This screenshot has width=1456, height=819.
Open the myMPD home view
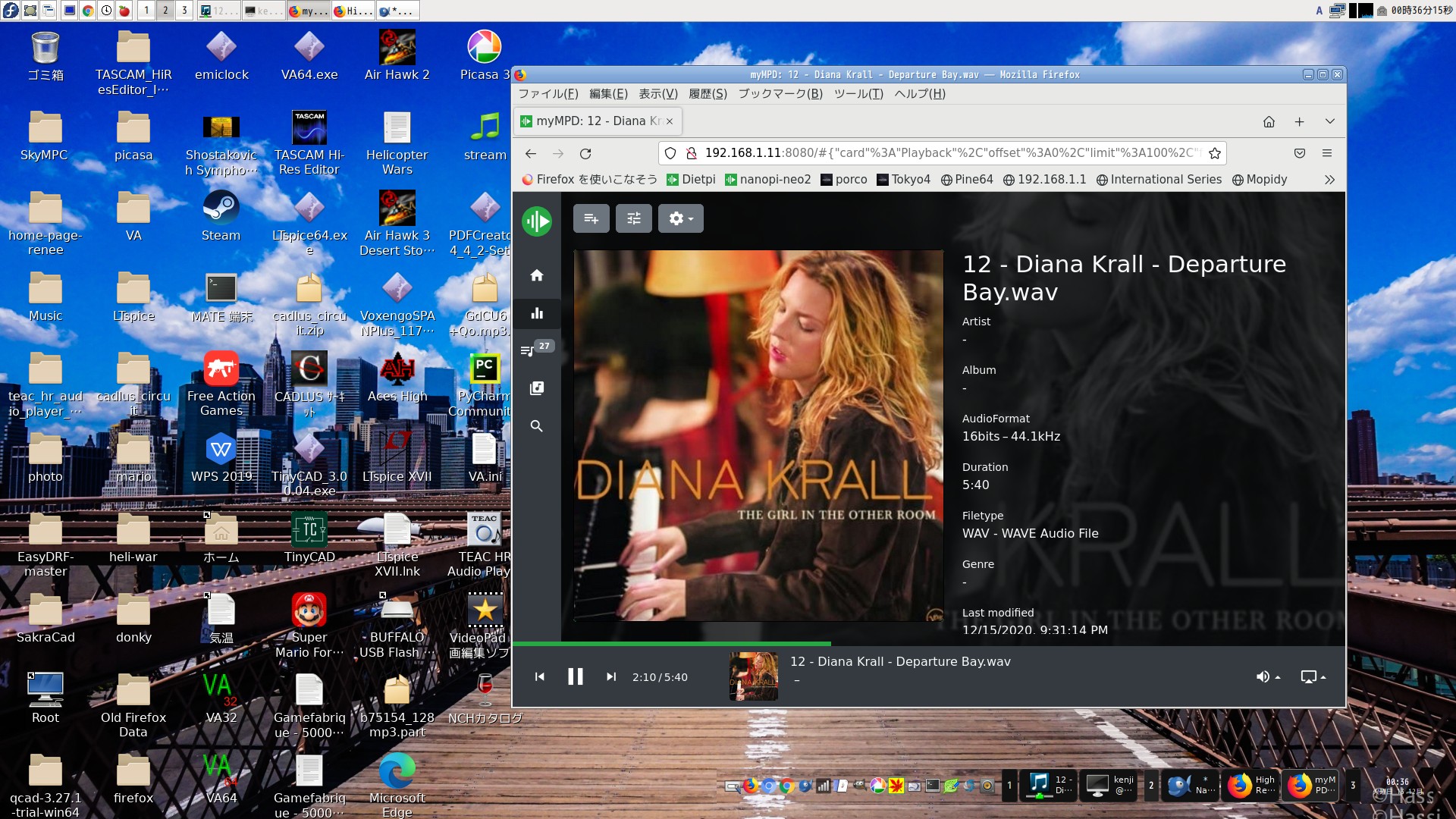[x=537, y=275]
